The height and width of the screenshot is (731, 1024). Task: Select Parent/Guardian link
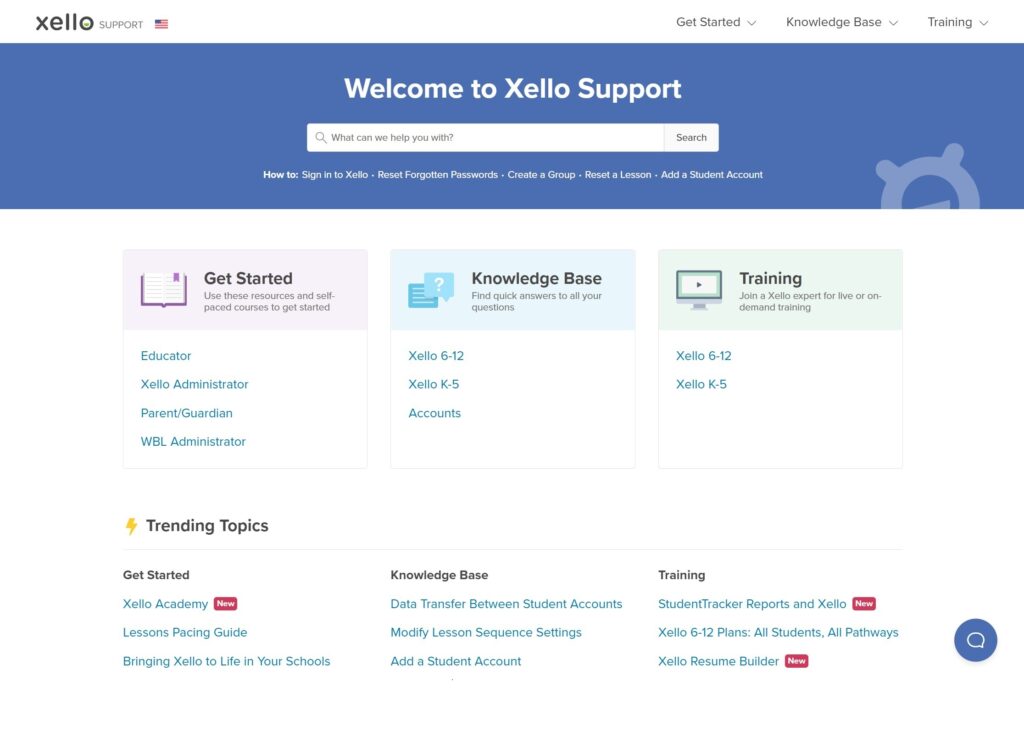click(187, 414)
